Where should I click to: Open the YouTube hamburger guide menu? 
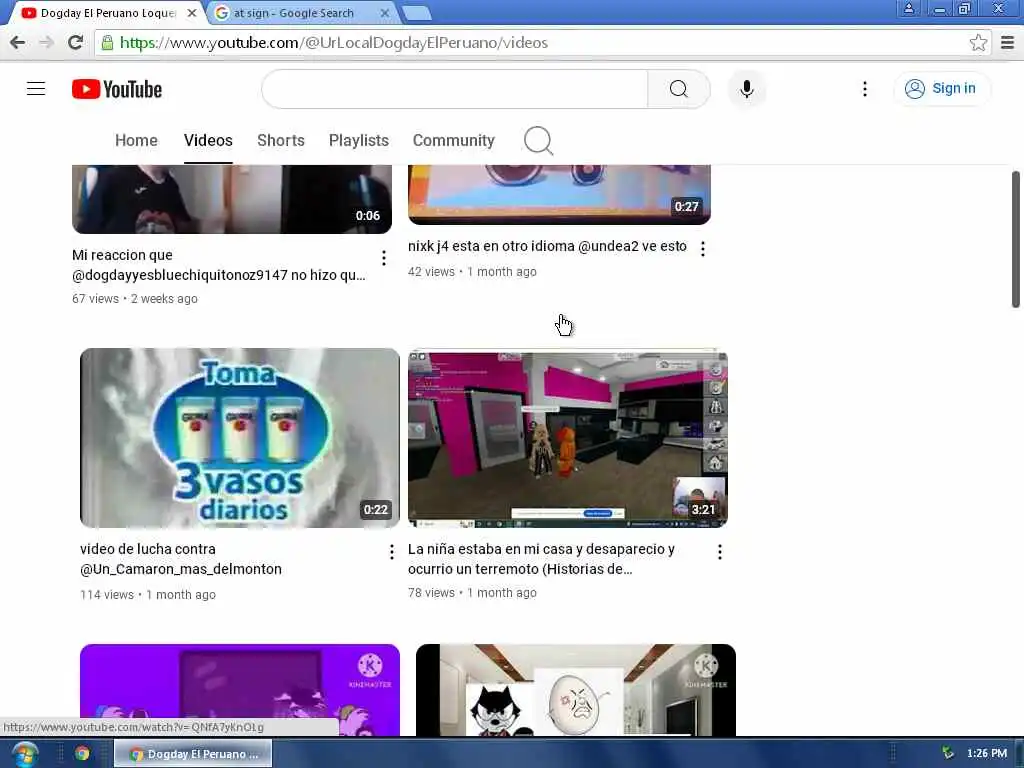click(36, 89)
